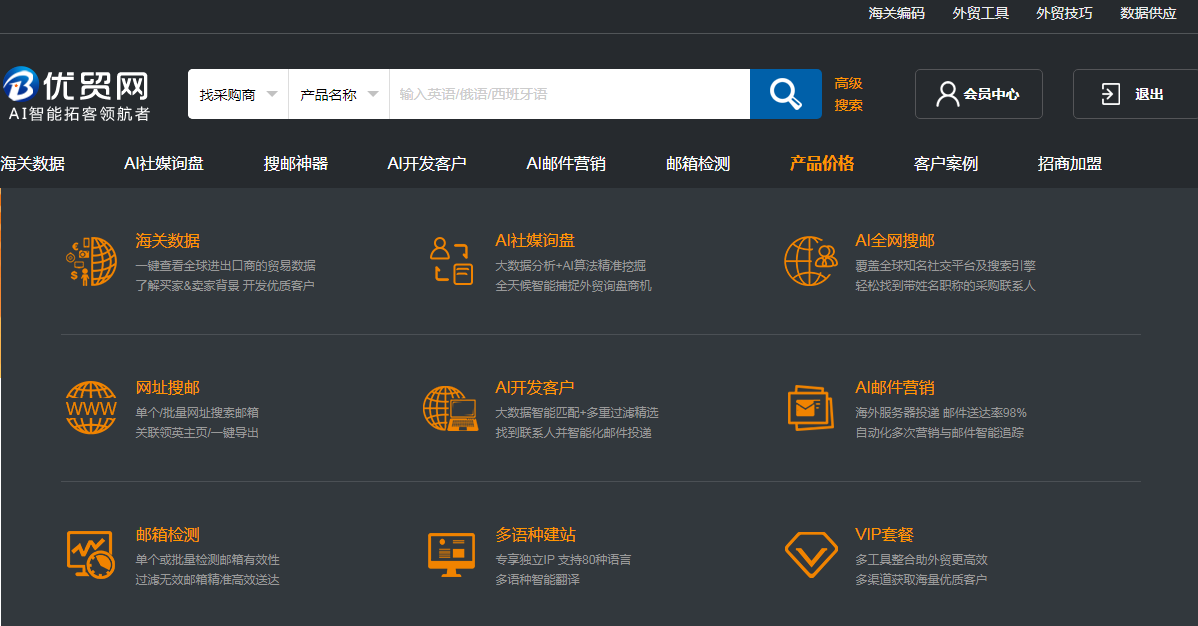Click text 覆盖全球知名社交平台及搜索引擎

pos(945,265)
